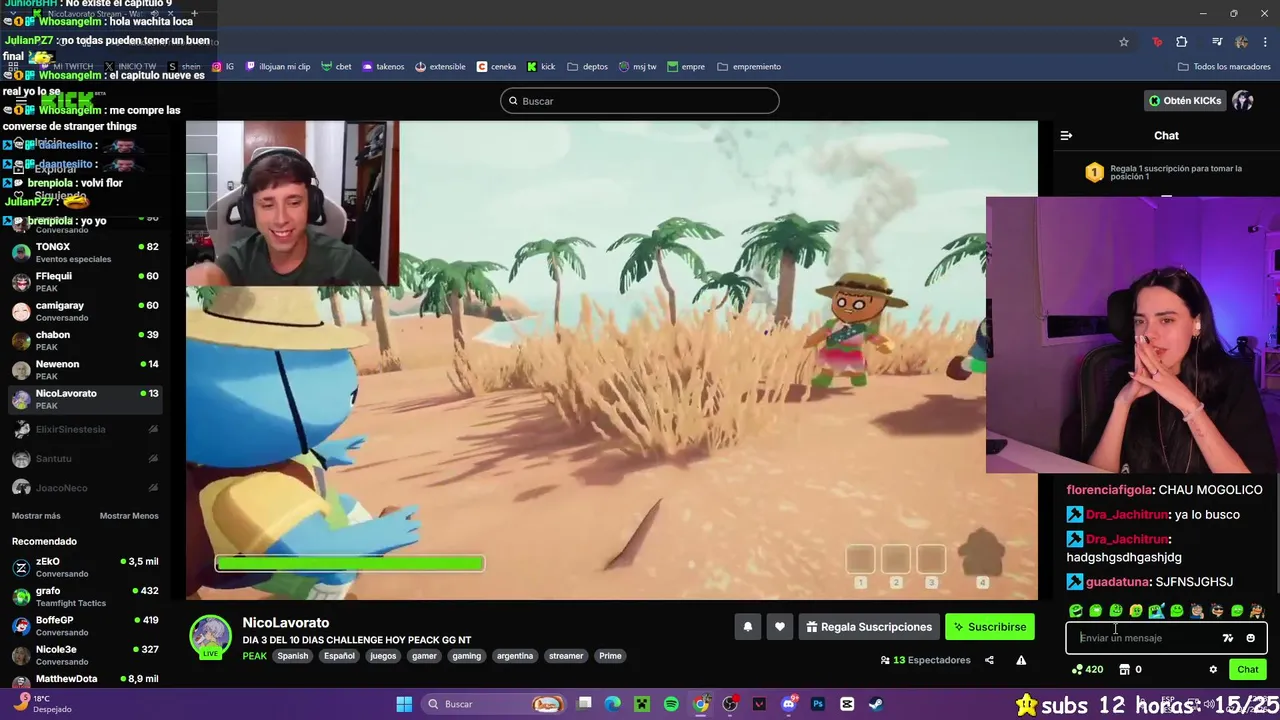Open chabon channel in sidebar

(85, 341)
